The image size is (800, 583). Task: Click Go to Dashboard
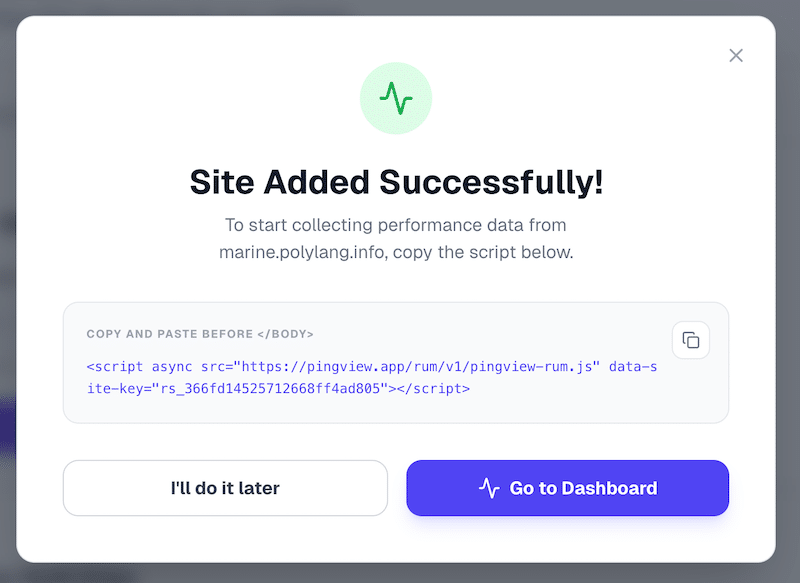[567, 488]
